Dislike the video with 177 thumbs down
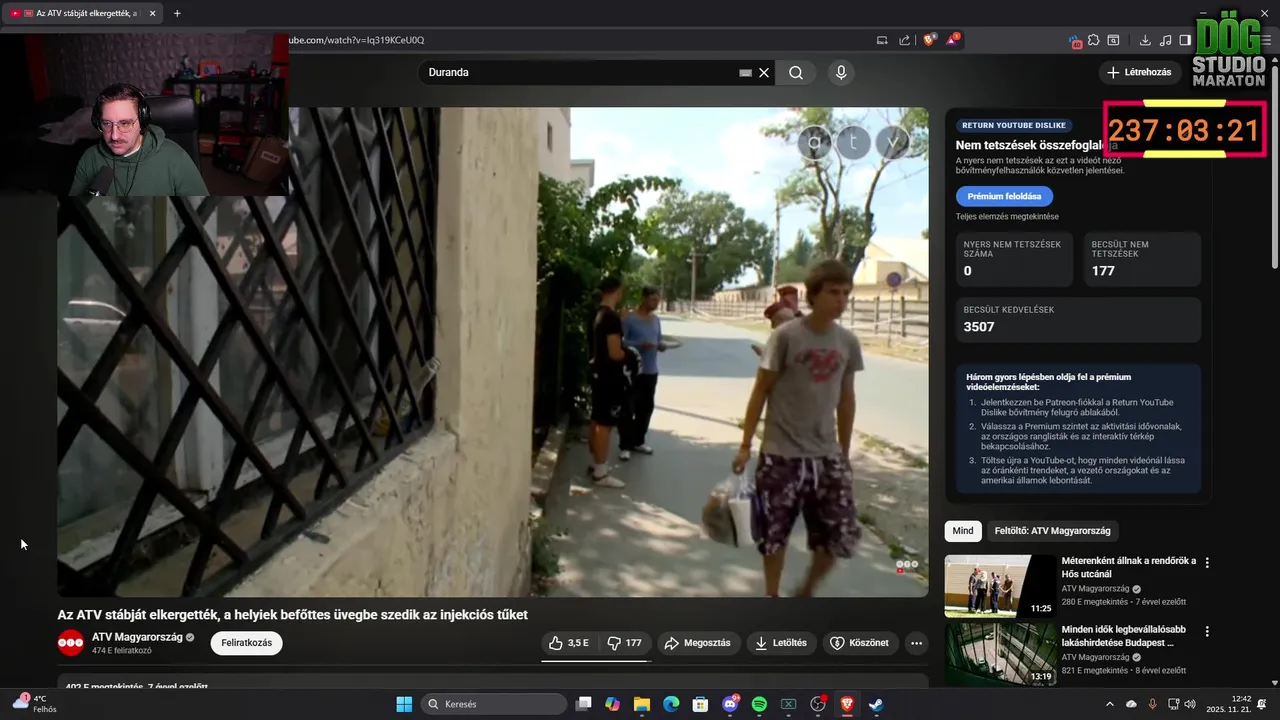Viewport: 1280px width, 720px height. click(x=625, y=643)
